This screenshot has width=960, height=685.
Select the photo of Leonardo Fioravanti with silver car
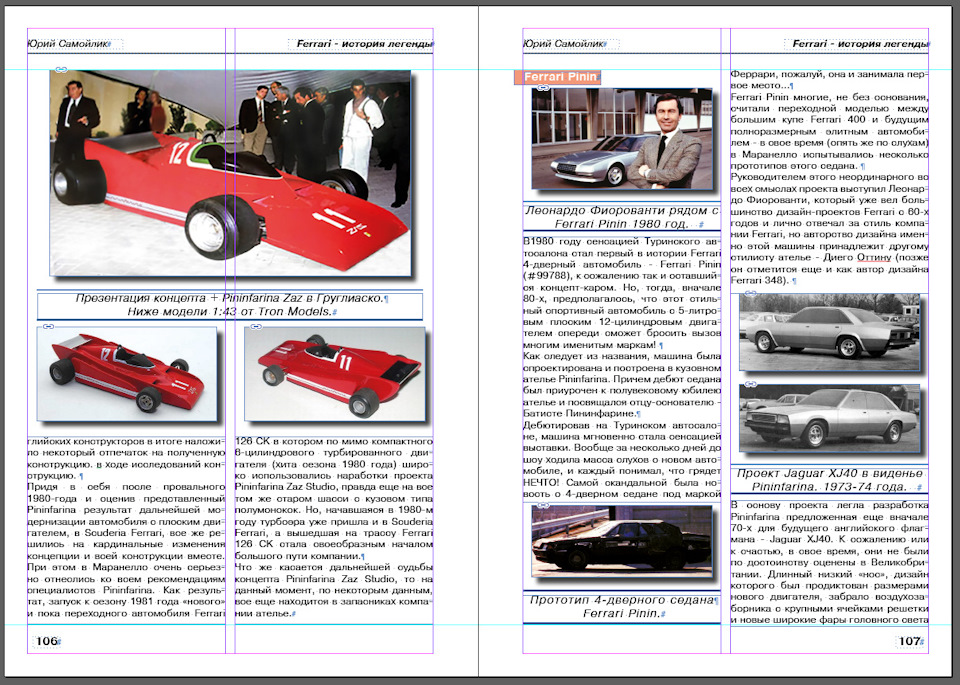tap(622, 138)
